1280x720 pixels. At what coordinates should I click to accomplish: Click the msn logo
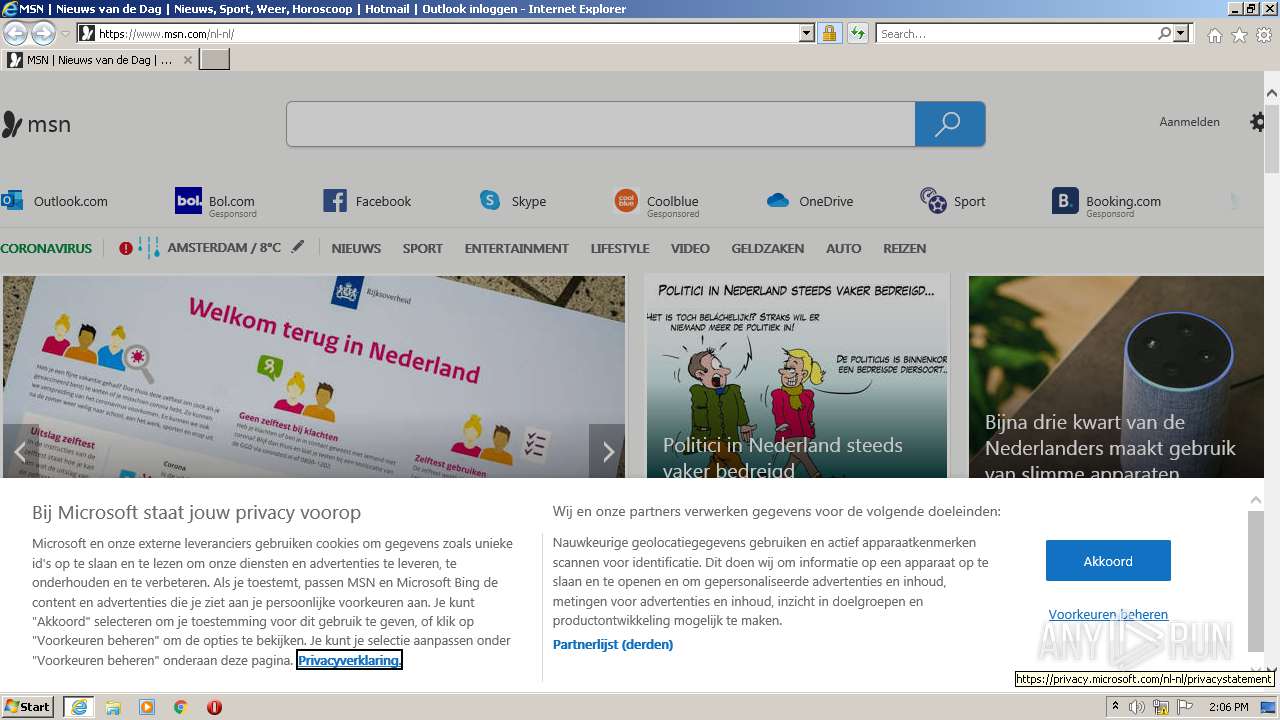[x=37, y=124]
